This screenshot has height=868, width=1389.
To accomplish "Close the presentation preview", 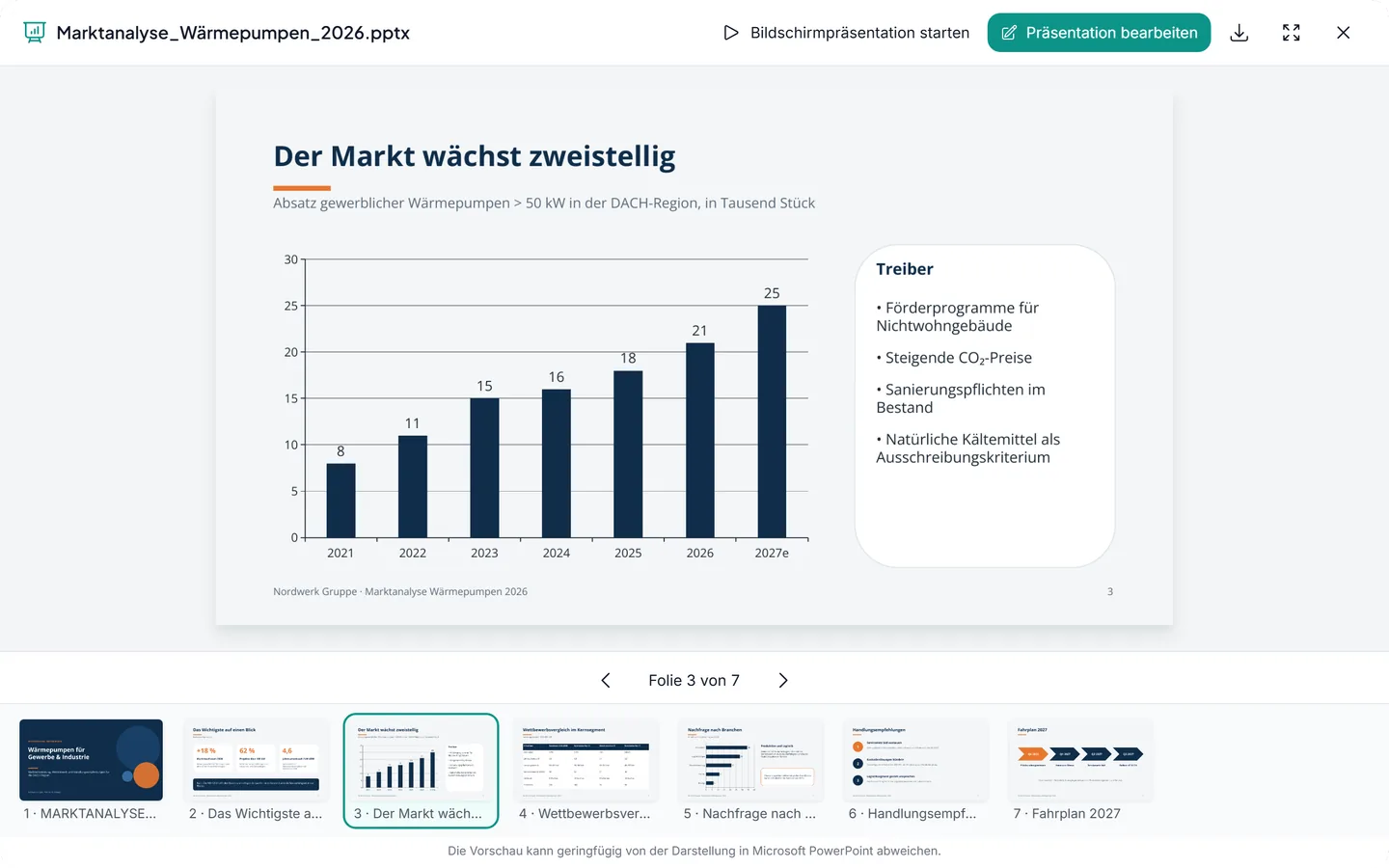I will coord(1343,33).
